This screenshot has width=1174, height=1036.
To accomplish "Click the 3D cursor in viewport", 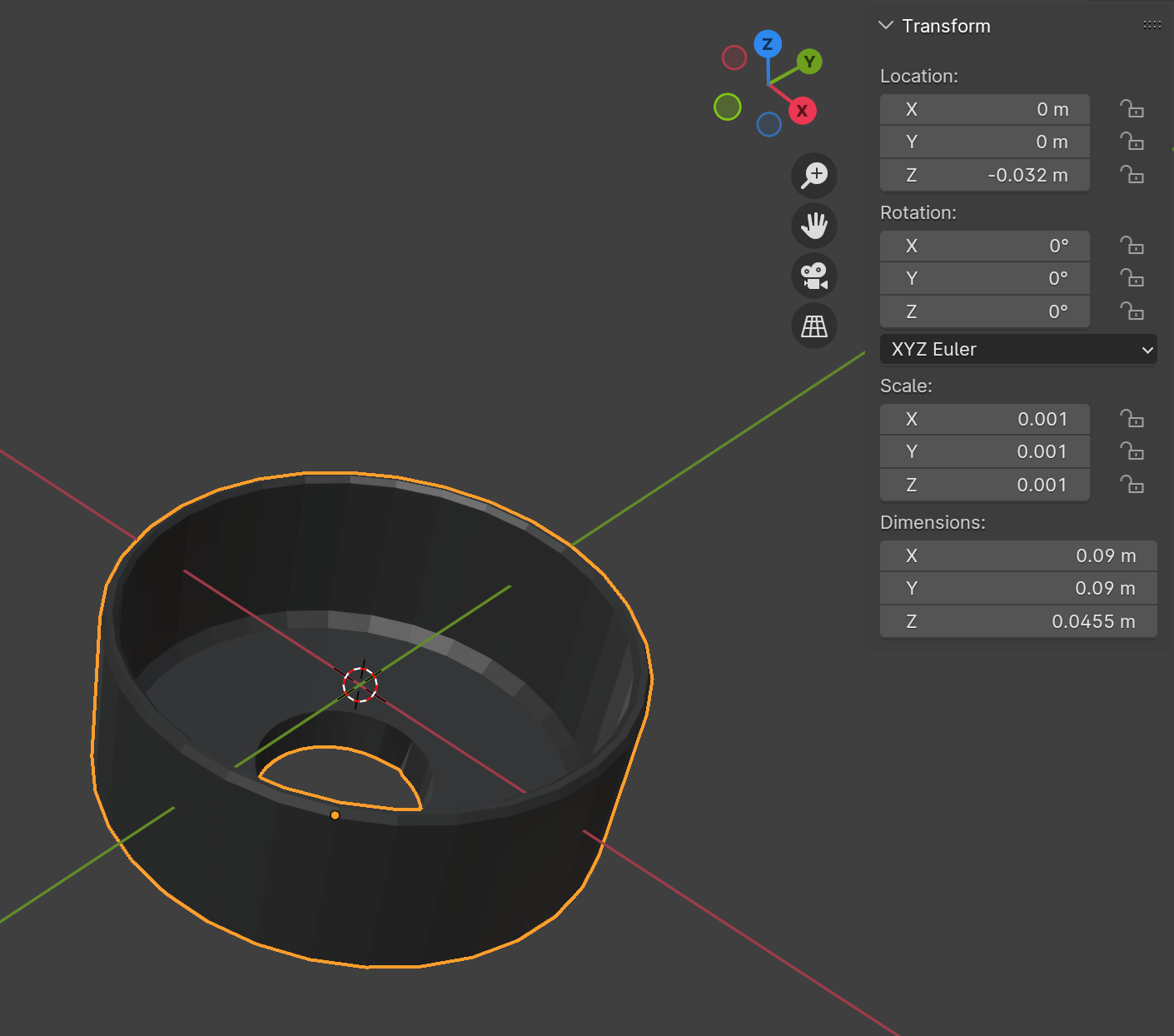I will 360,685.
